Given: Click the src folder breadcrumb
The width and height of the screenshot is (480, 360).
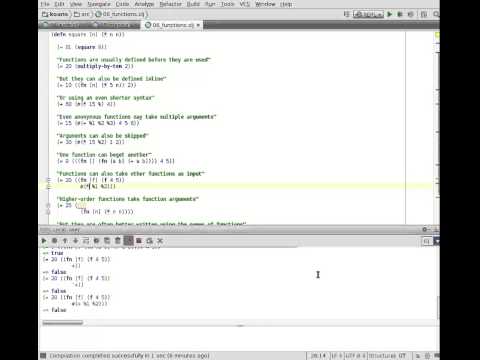Looking at the screenshot, I should click(x=82, y=14).
